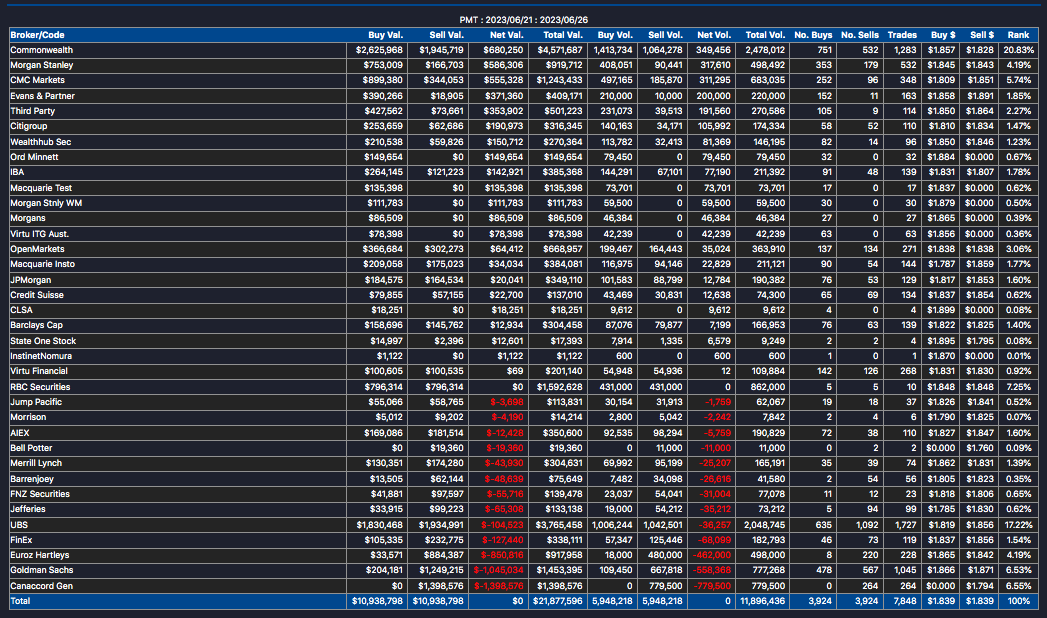Select the Virtu Financial broker name

pos(39,371)
